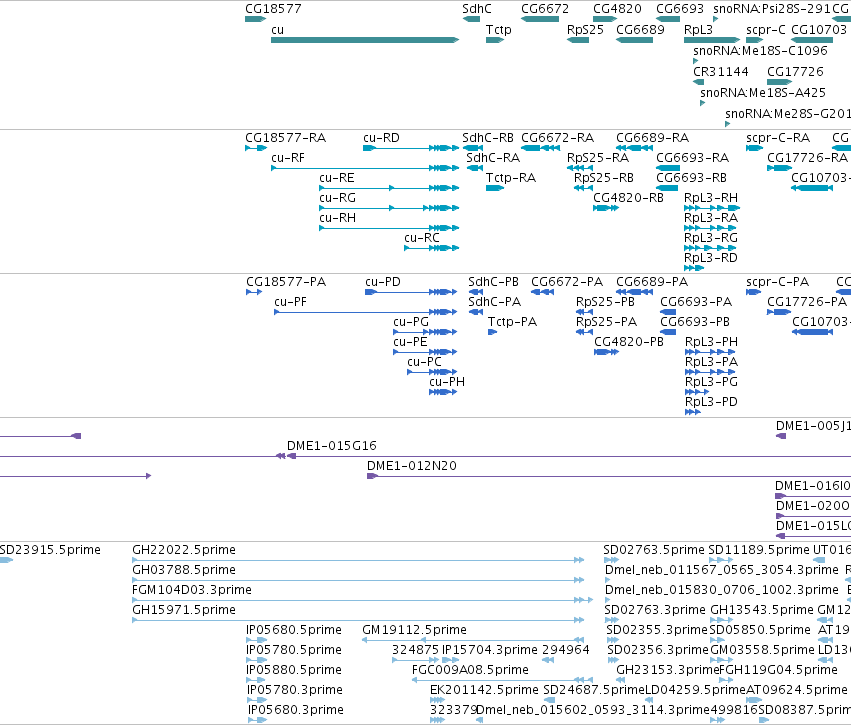851x725 pixels.
Task: Click the cu-RF transcript label
Action: click(x=288, y=158)
